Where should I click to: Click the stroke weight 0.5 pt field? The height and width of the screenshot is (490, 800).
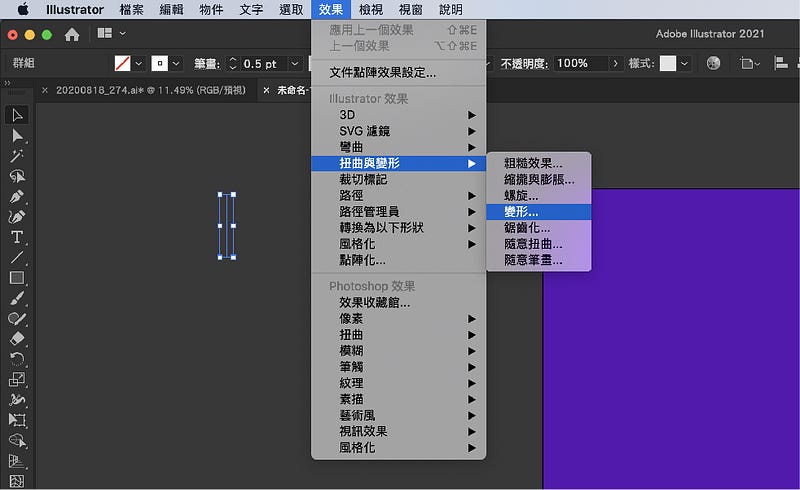(264, 64)
